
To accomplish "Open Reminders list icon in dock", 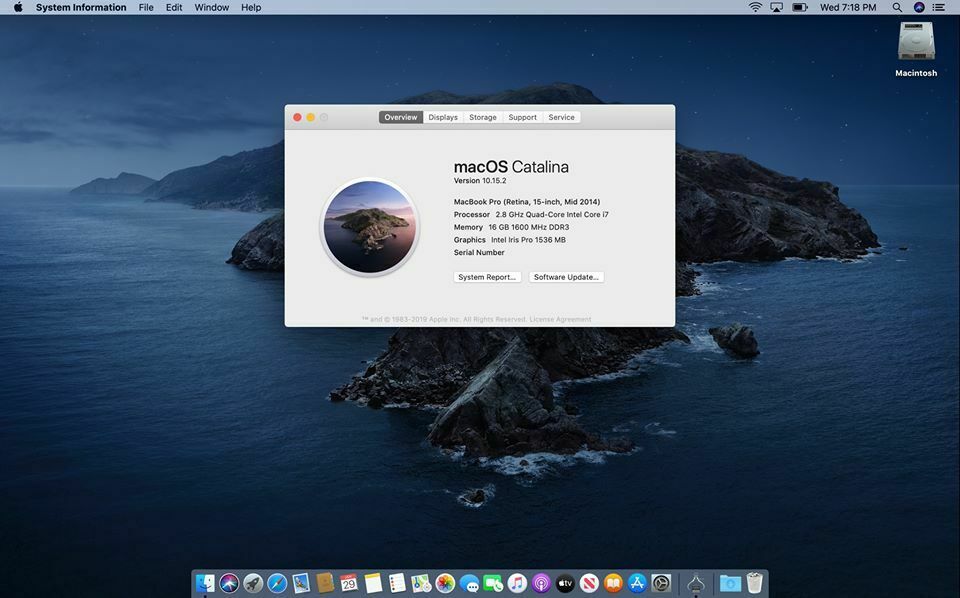I will 397,583.
